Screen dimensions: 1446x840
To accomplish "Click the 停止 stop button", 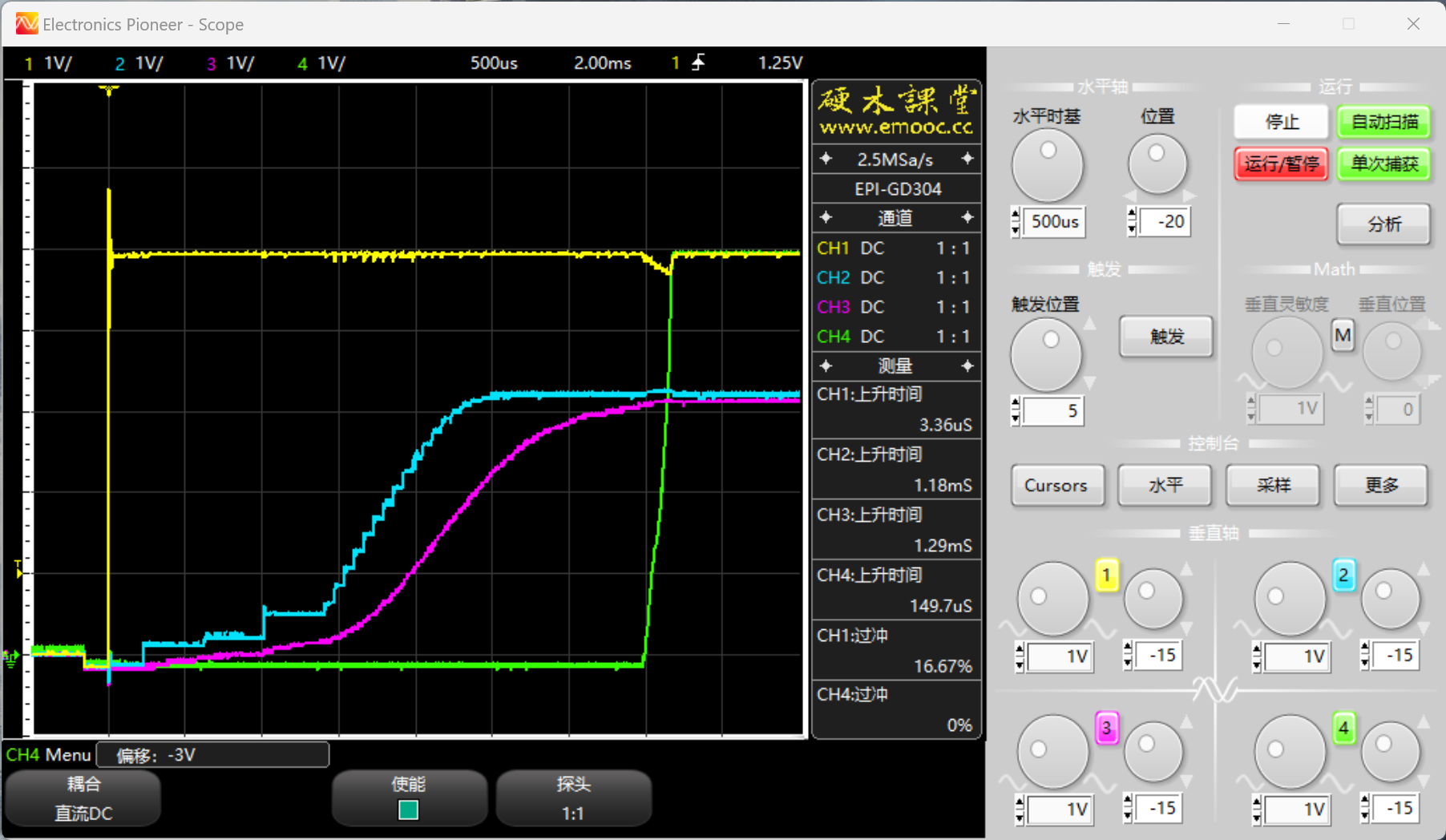I will [x=1281, y=122].
